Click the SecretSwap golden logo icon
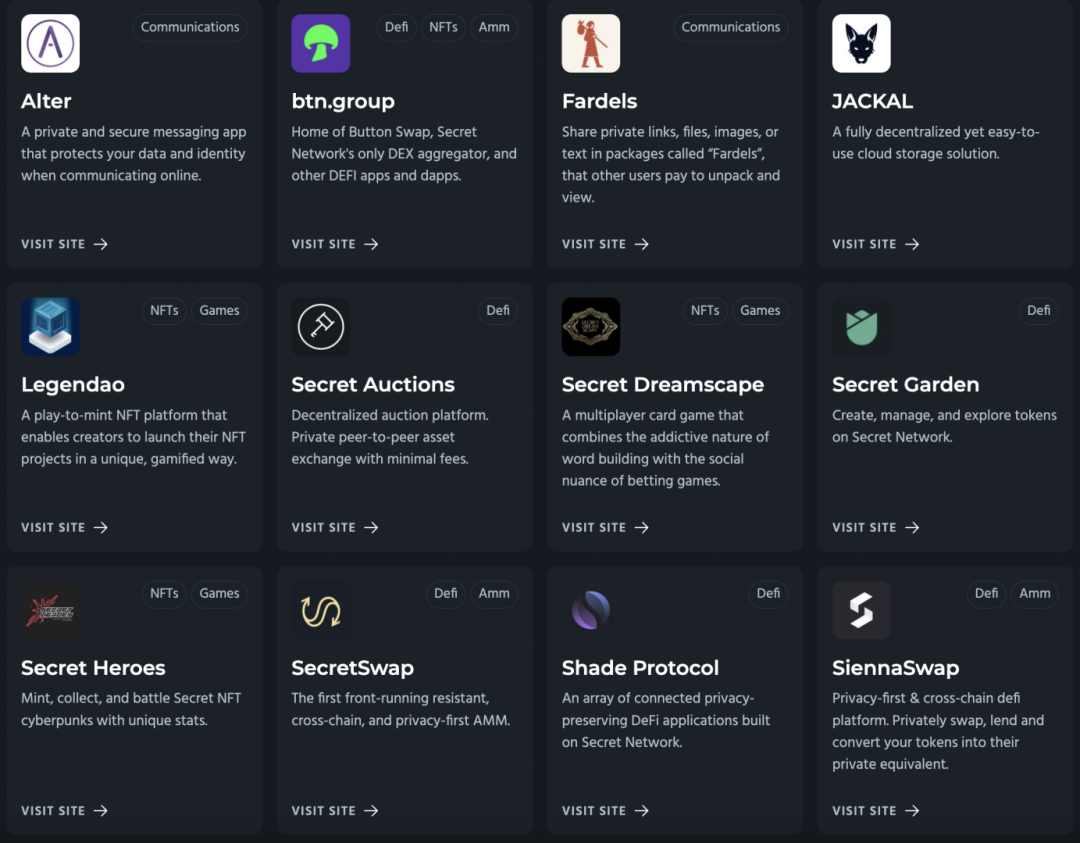The width and height of the screenshot is (1080, 843). tap(320, 609)
